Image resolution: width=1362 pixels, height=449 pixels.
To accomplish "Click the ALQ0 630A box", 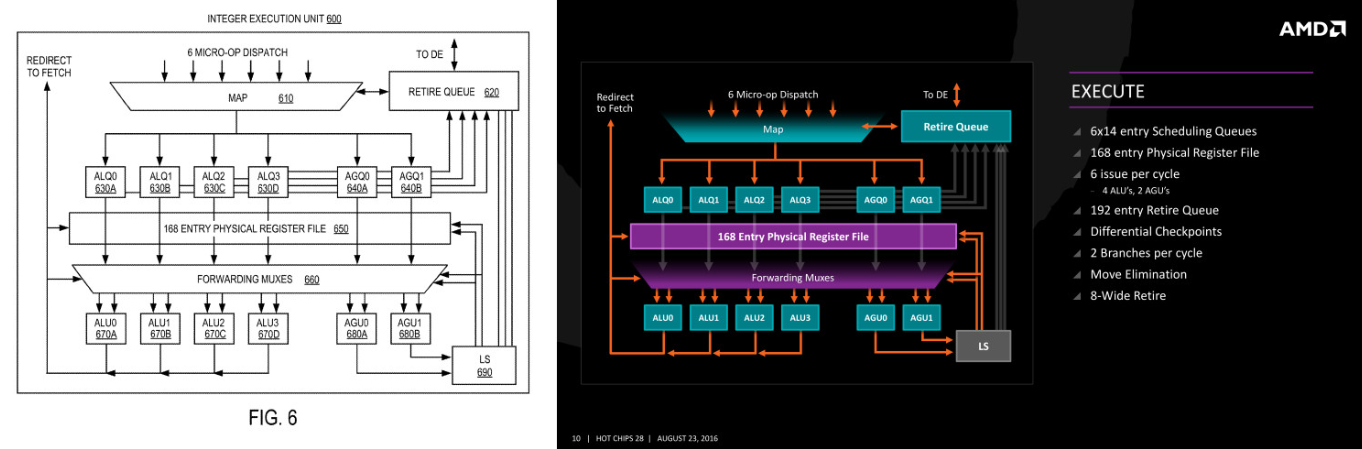I will (106, 181).
